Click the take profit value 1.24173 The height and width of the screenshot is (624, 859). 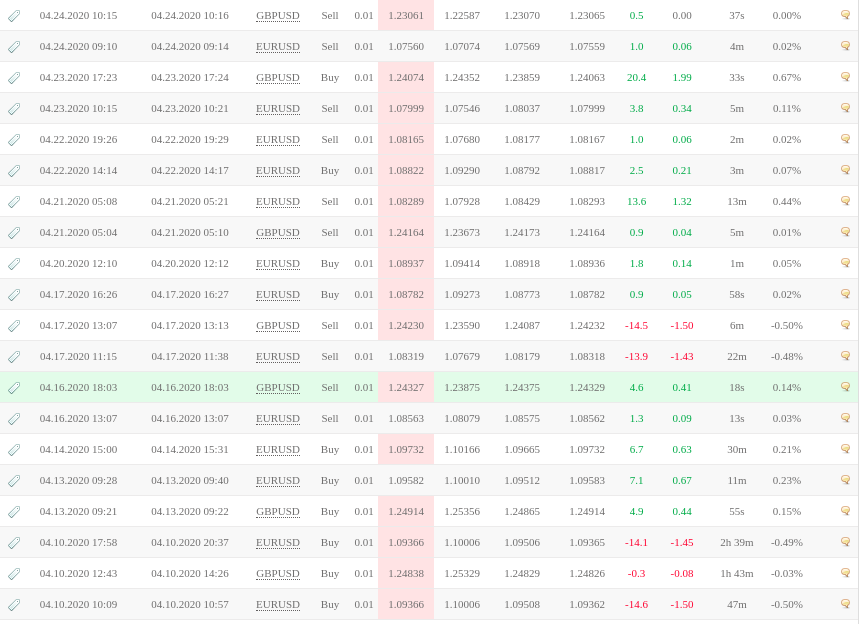522,232
